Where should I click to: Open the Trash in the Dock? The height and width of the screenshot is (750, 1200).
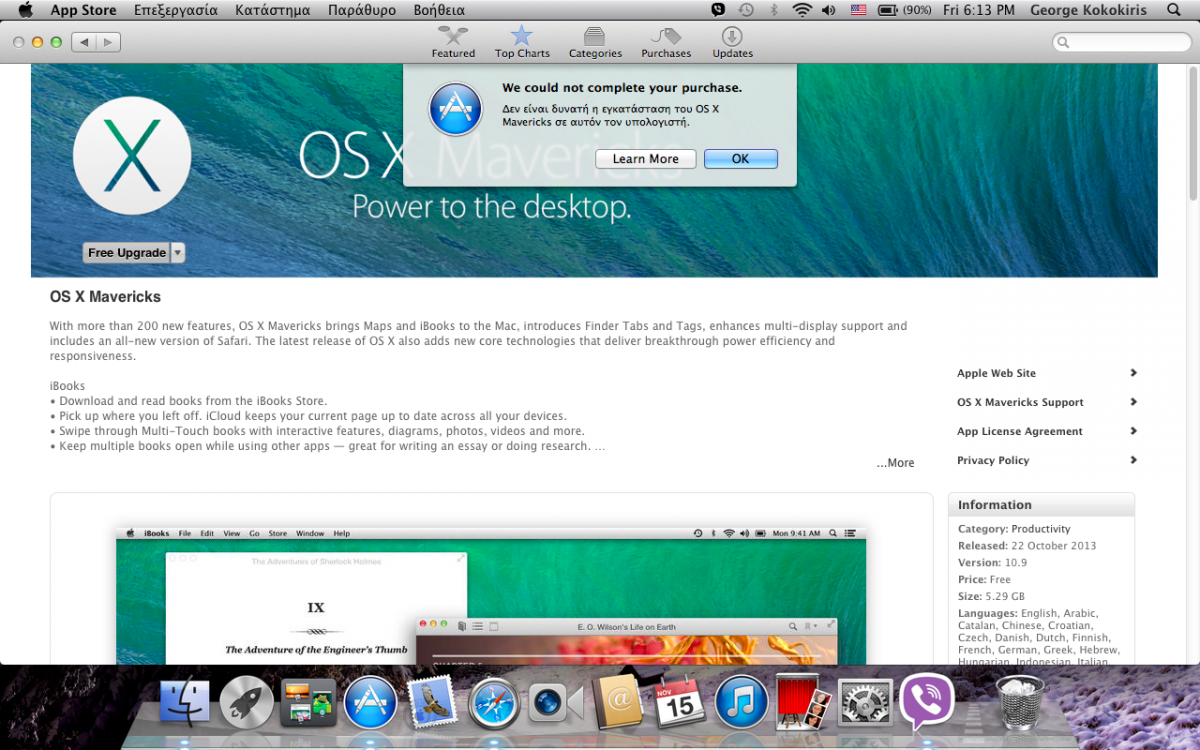(x=1020, y=702)
